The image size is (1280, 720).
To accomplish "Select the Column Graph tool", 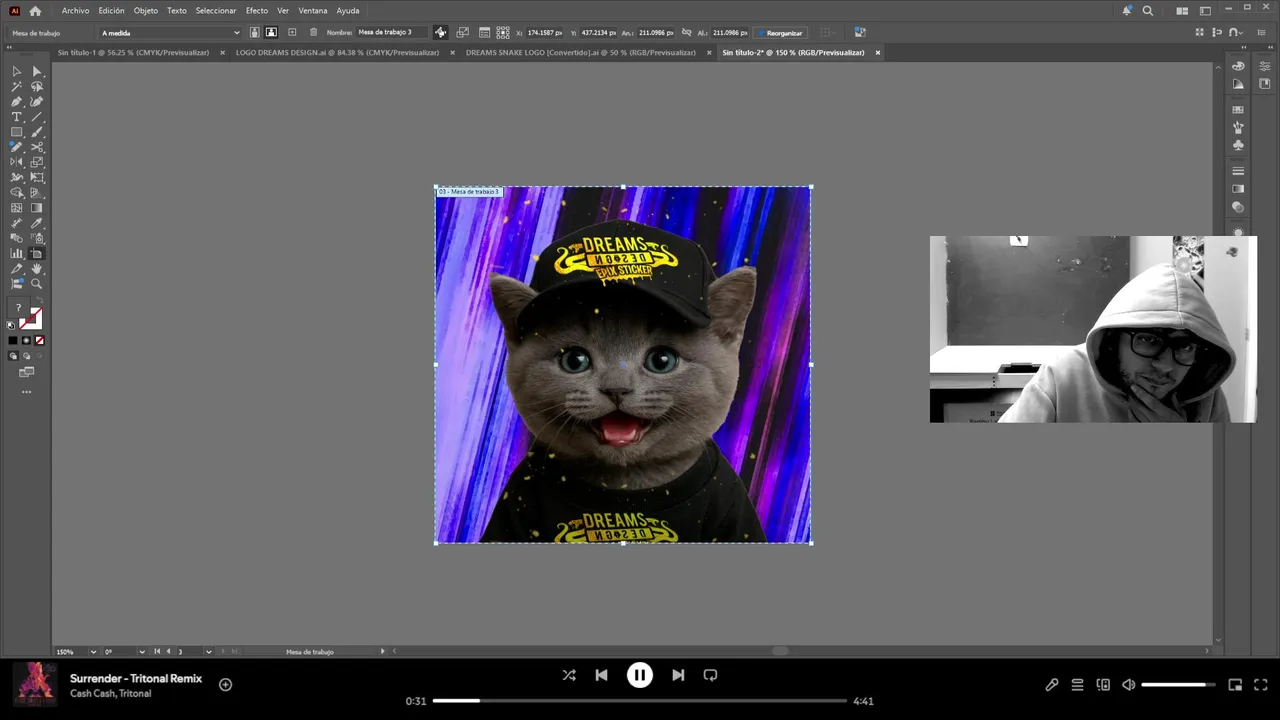I will 16,254.
